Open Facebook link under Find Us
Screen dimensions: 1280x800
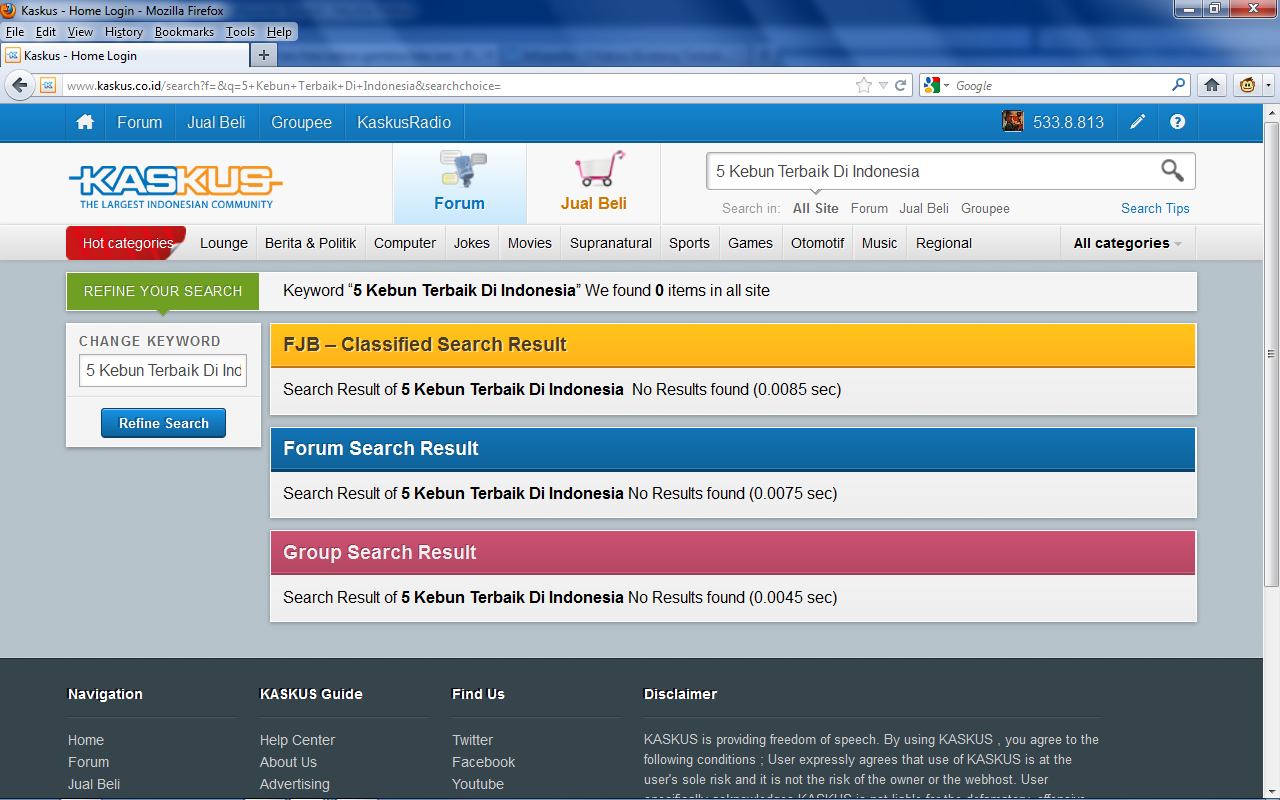(x=483, y=762)
